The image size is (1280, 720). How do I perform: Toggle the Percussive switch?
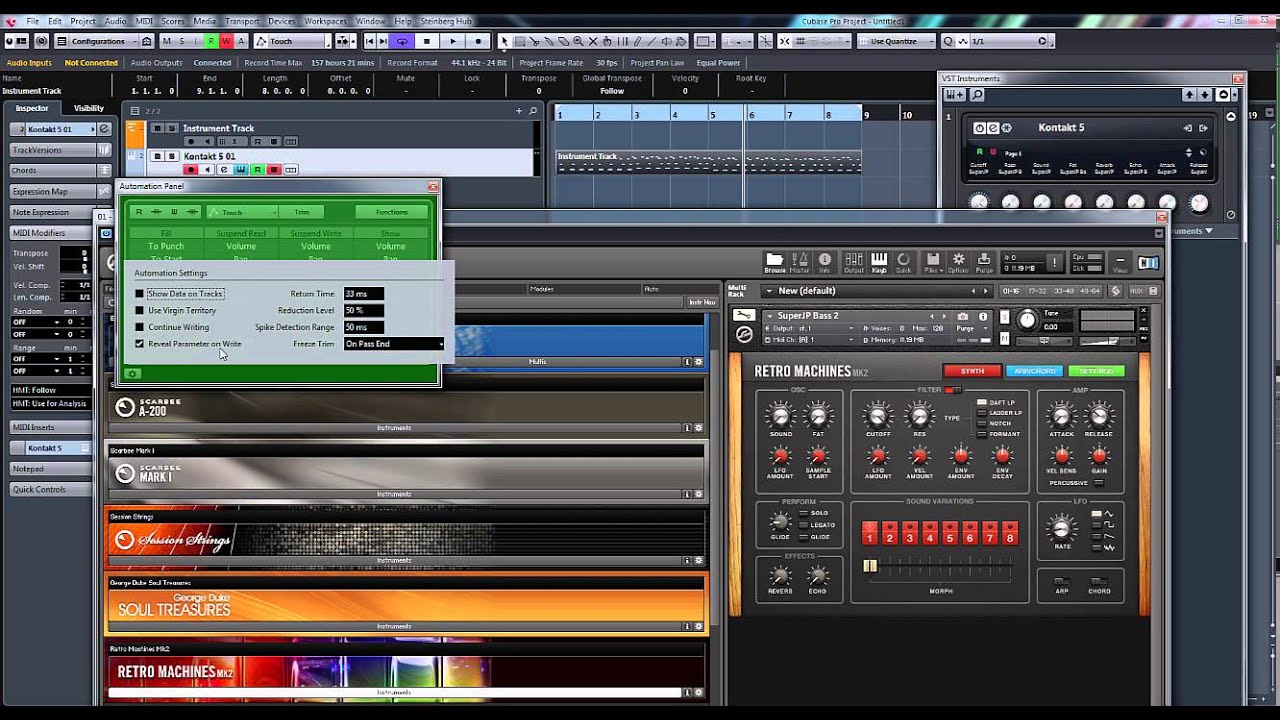[x=1099, y=483]
